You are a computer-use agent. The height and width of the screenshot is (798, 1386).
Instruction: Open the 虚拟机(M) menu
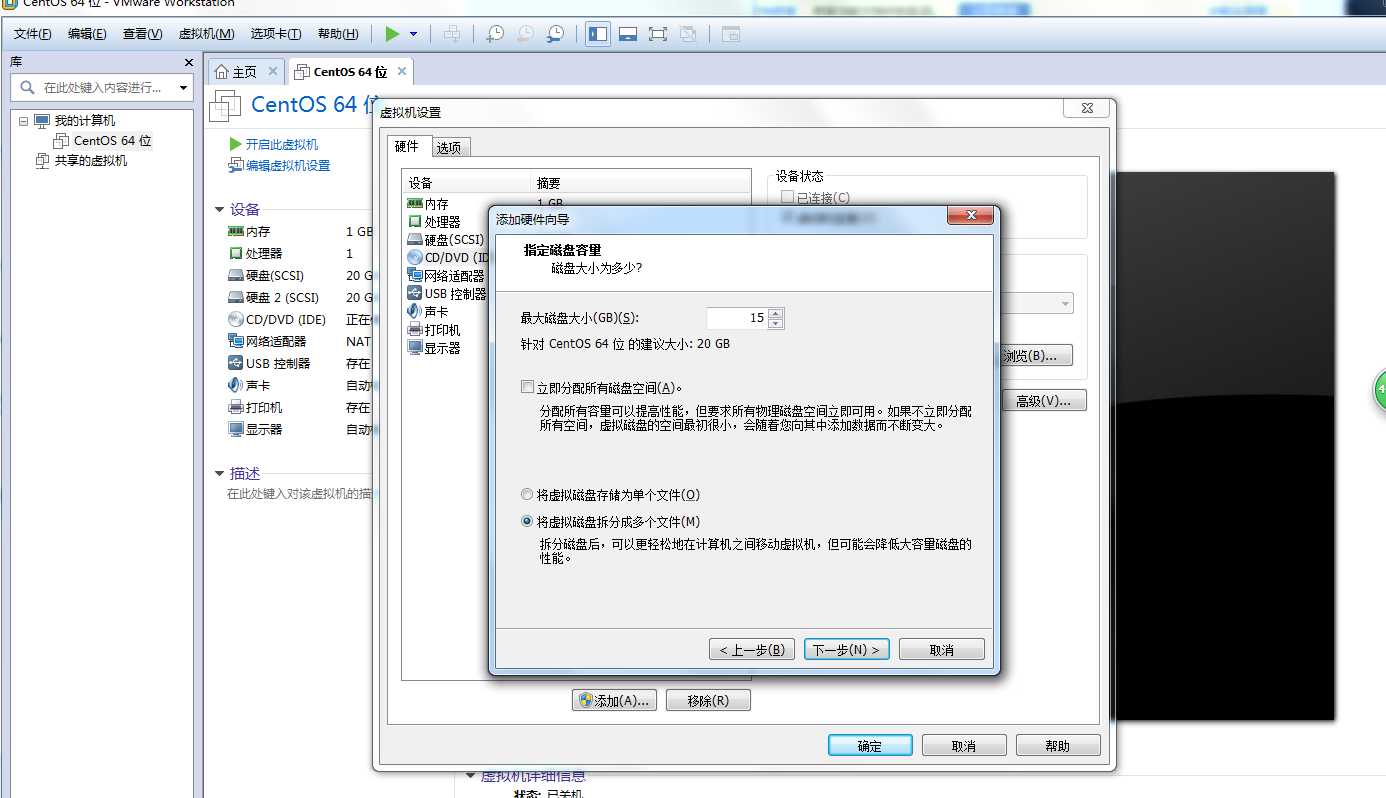(x=206, y=34)
